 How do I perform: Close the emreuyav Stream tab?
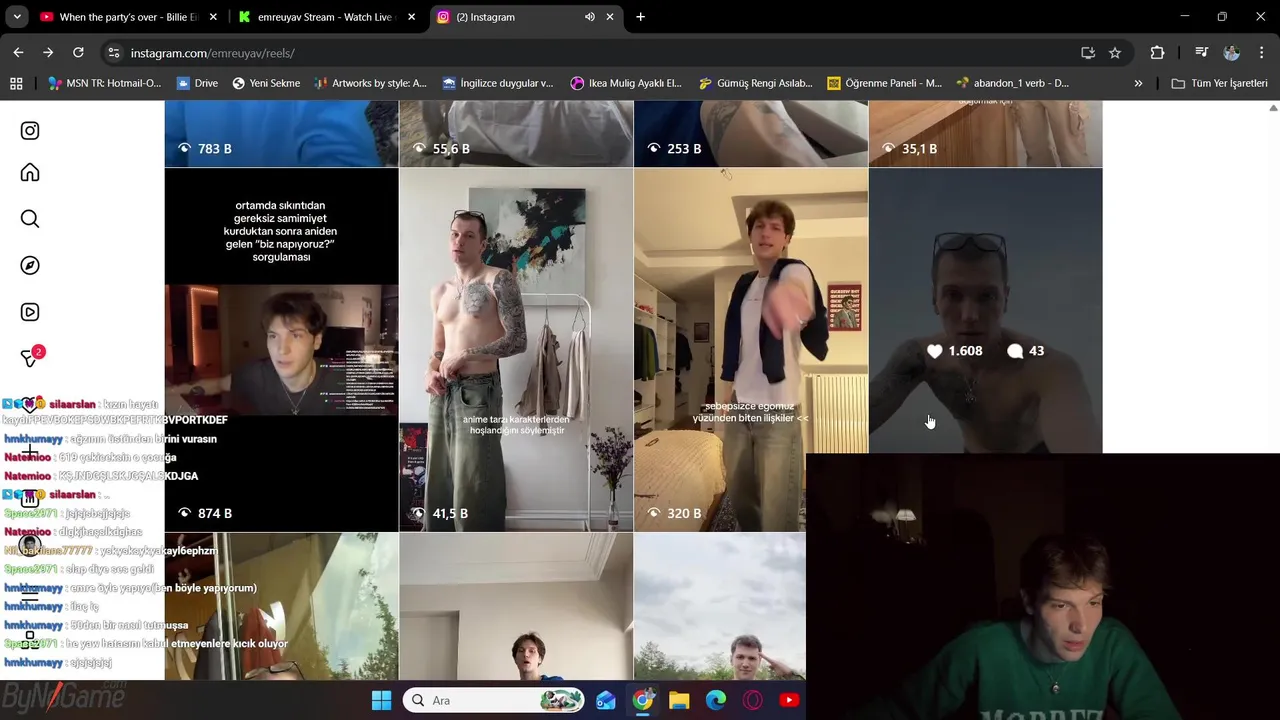point(411,17)
